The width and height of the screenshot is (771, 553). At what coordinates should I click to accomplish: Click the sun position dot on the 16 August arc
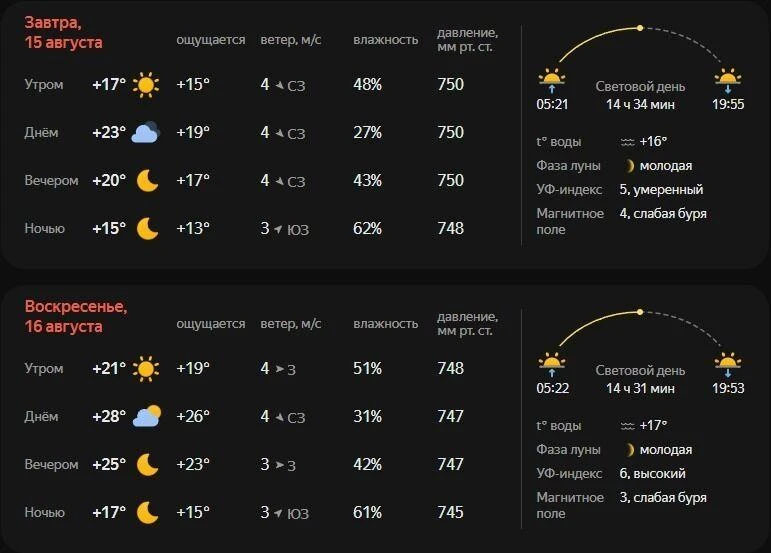[x=640, y=312]
